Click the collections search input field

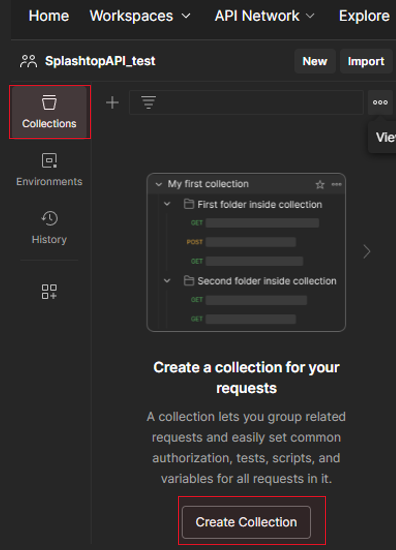(246, 102)
